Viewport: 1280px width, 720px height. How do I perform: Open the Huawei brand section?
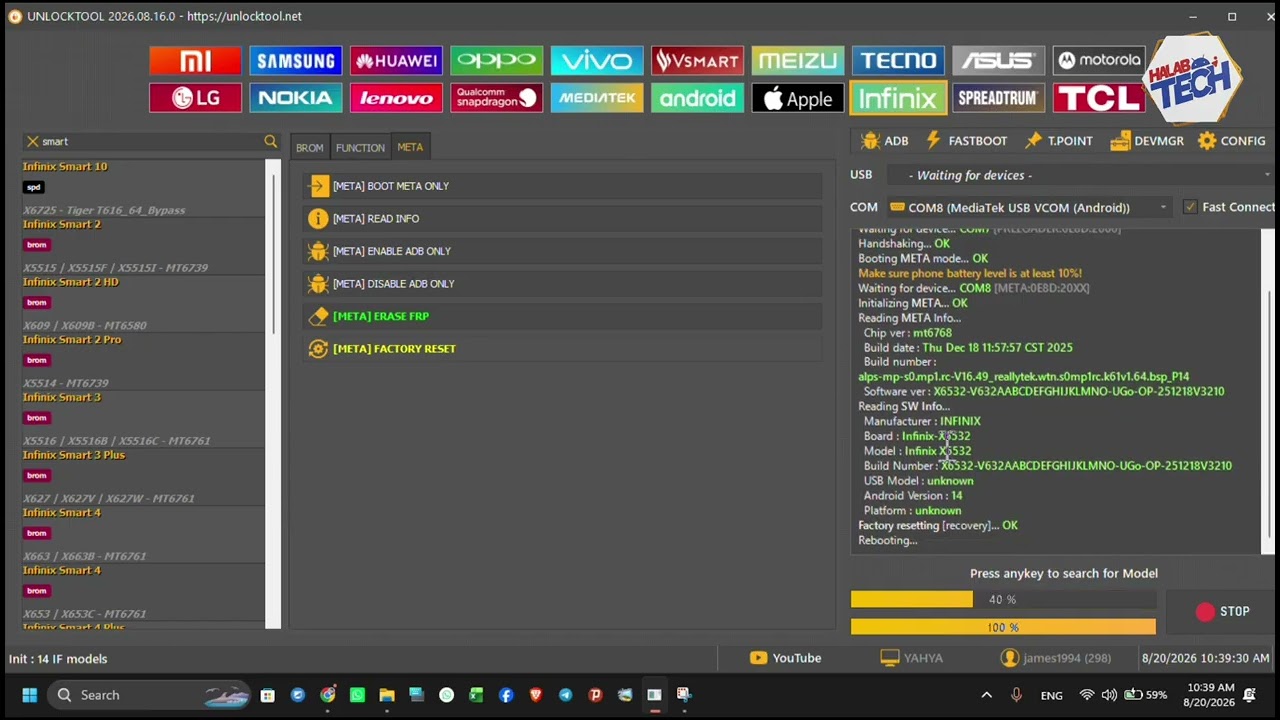(396, 61)
